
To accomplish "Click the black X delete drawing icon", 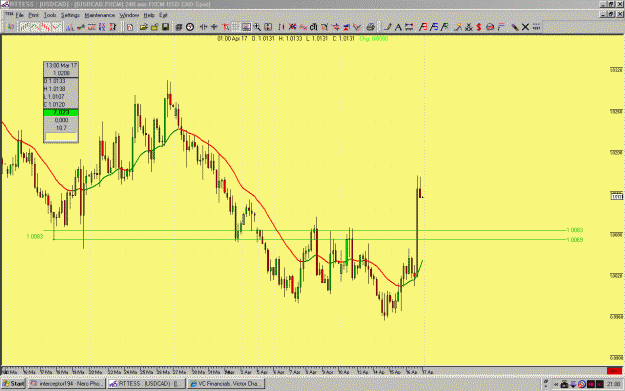I will 525,27.
